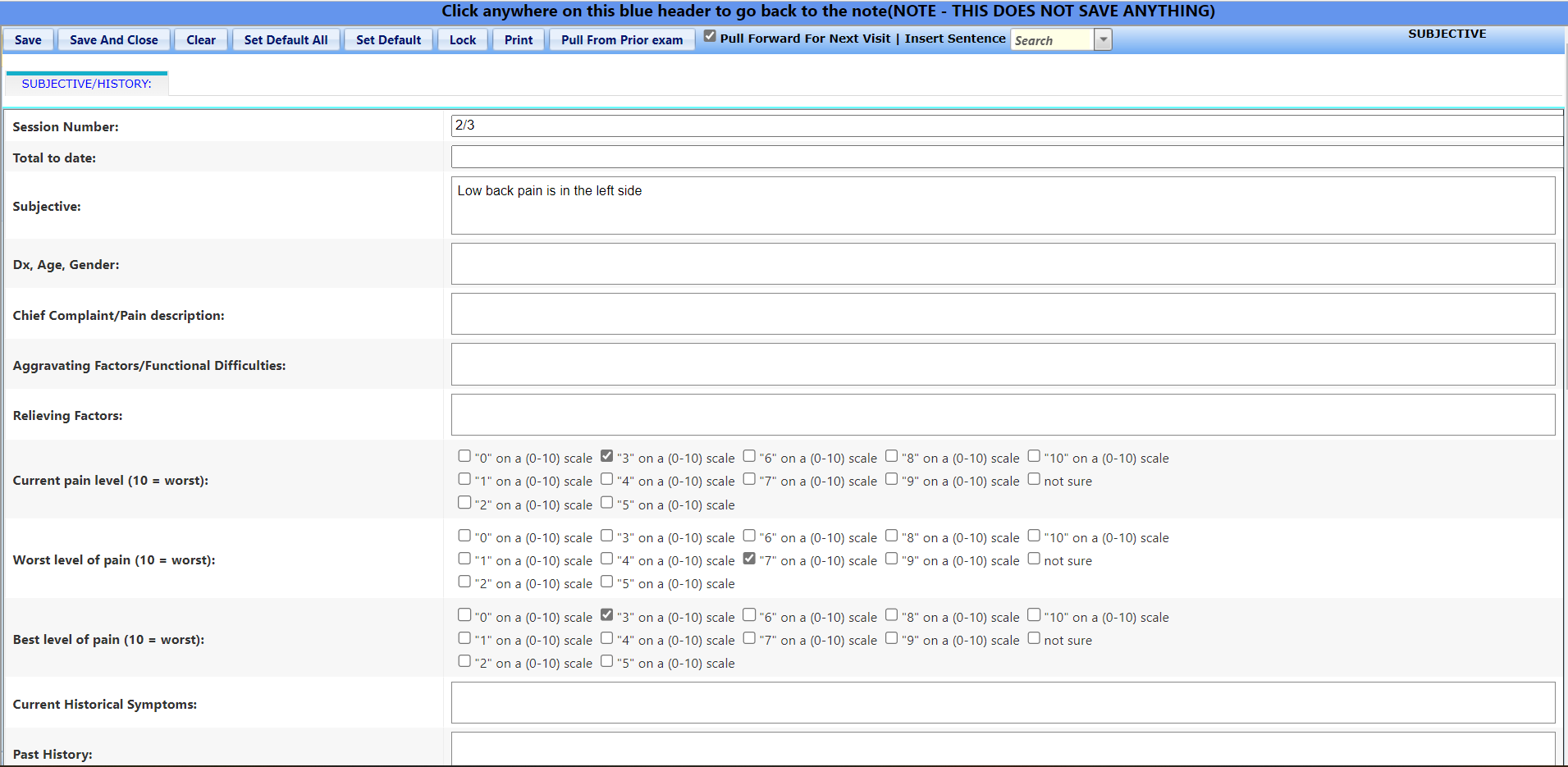Check current pain level "4" checkbox

click(x=607, y=479)
